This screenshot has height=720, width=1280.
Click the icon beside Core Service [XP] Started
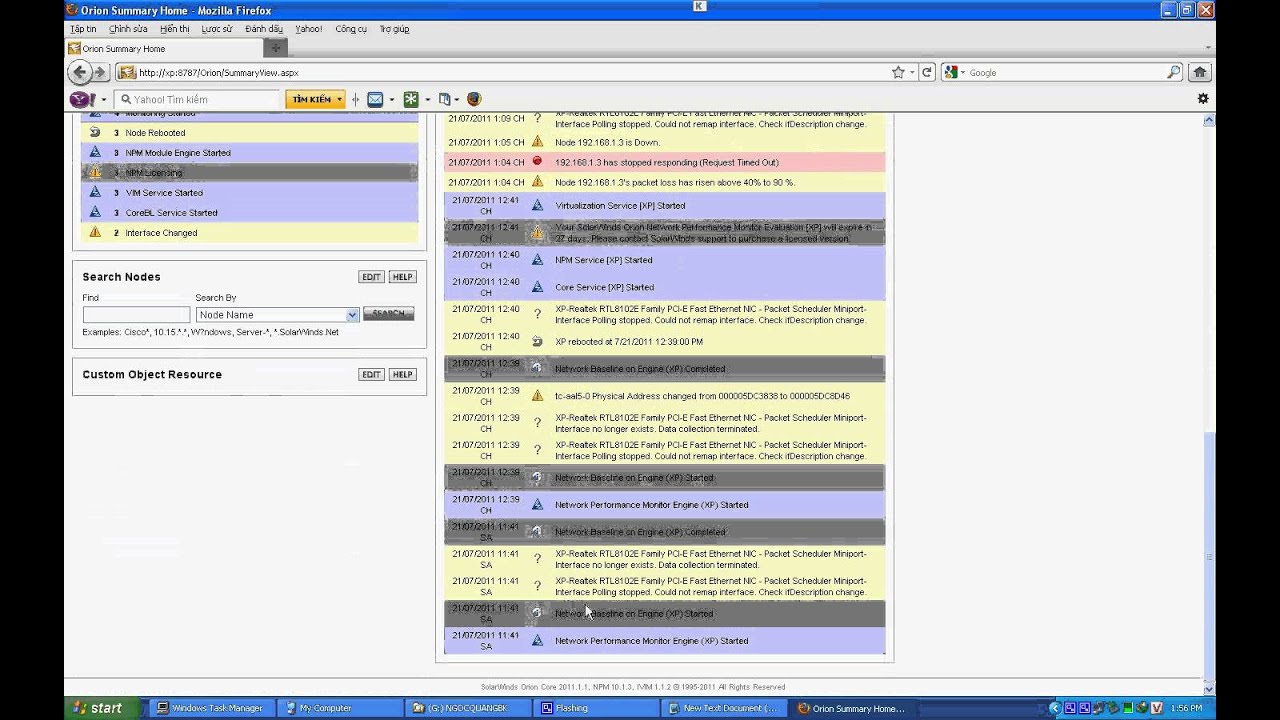point(537,287)
